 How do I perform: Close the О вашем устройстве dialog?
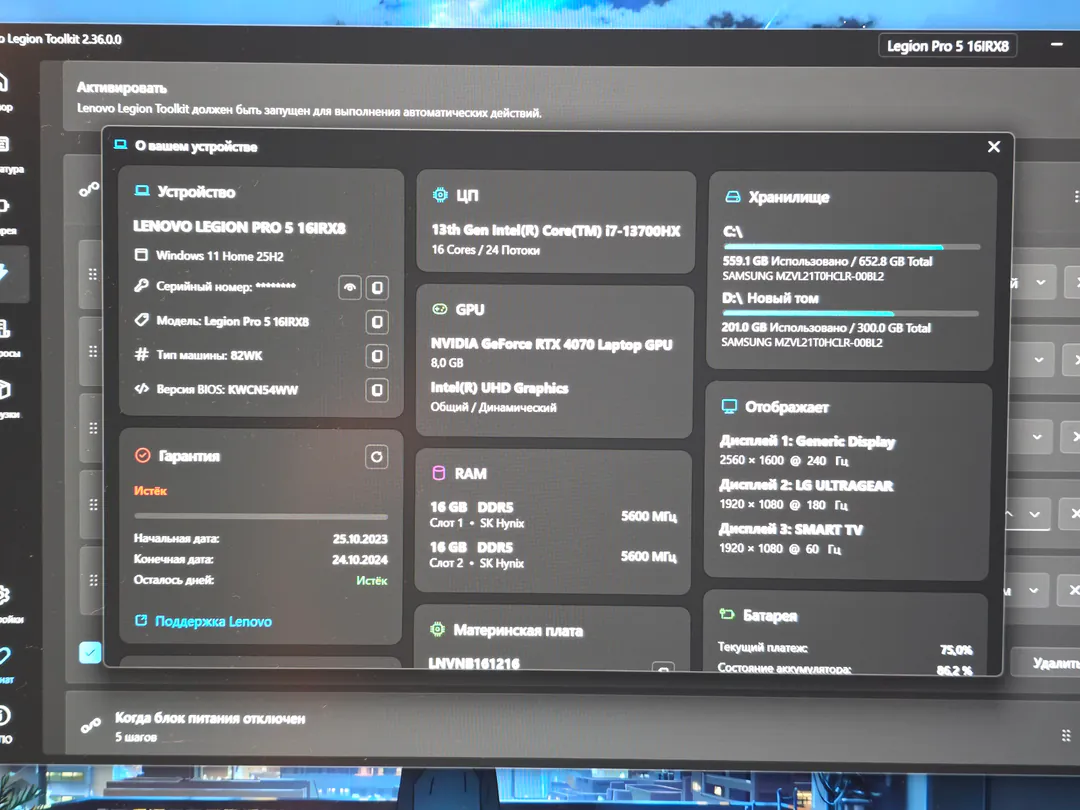994,147
